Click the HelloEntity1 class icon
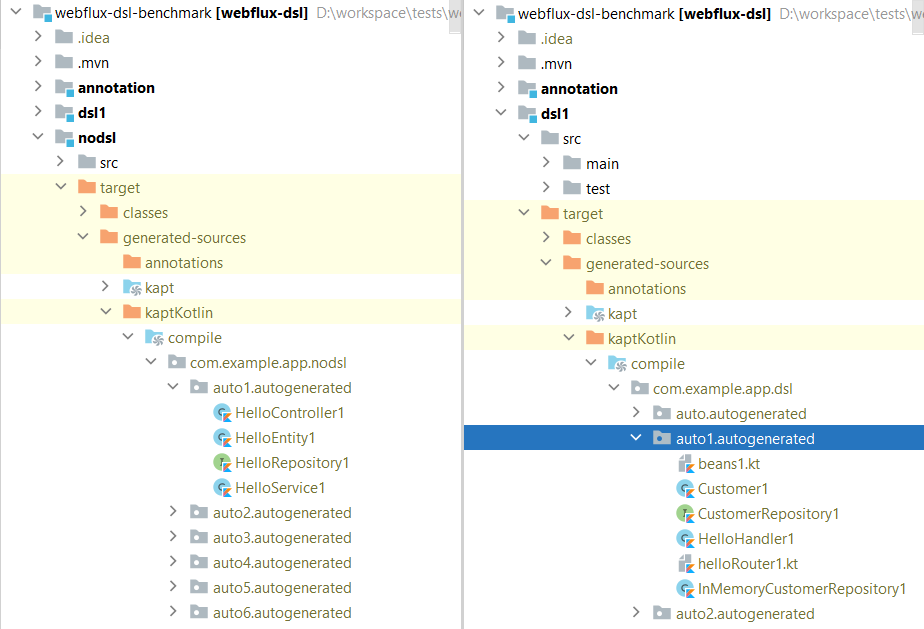The image size is (924, 629). [222, 438]
